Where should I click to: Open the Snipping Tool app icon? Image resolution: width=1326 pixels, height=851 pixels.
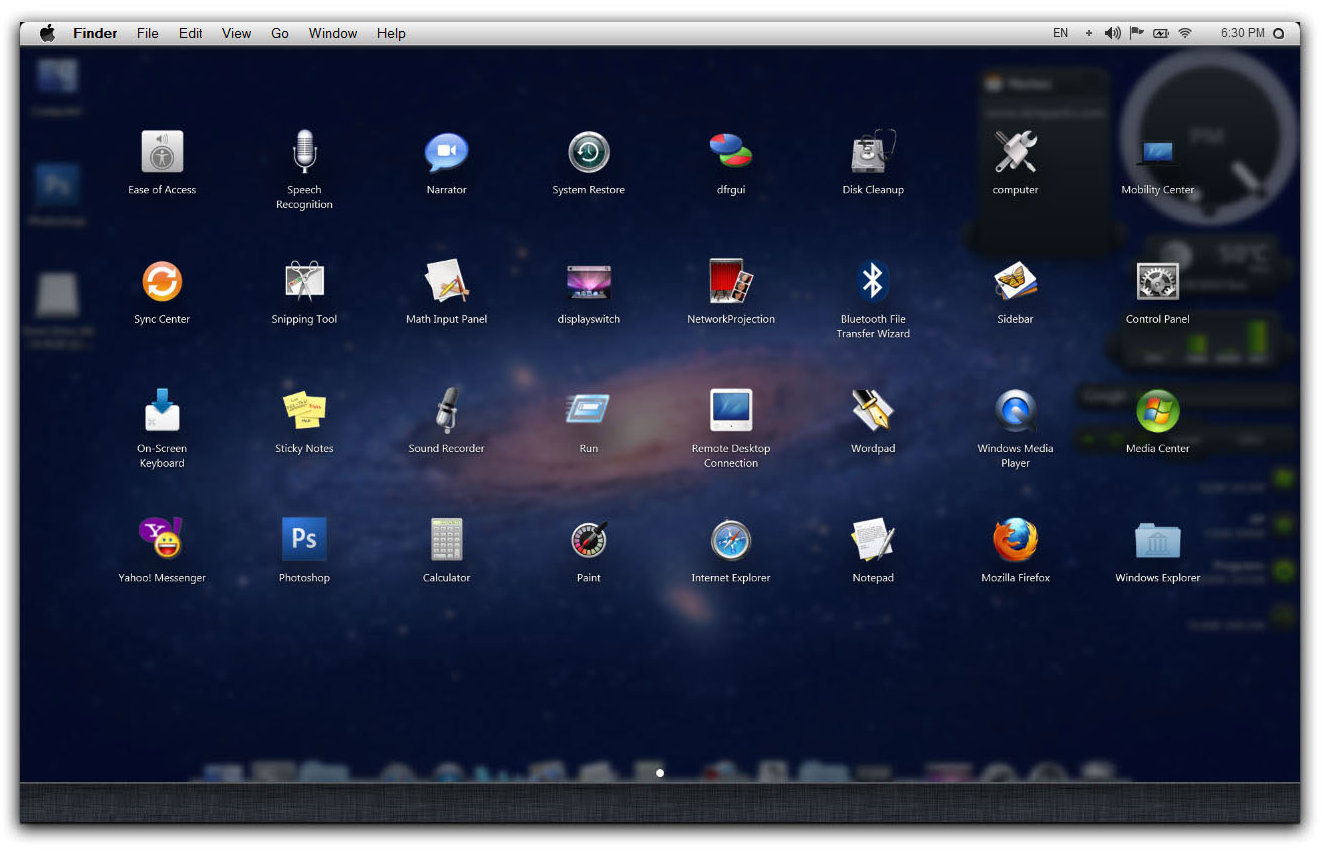click(x=304, y=282)
